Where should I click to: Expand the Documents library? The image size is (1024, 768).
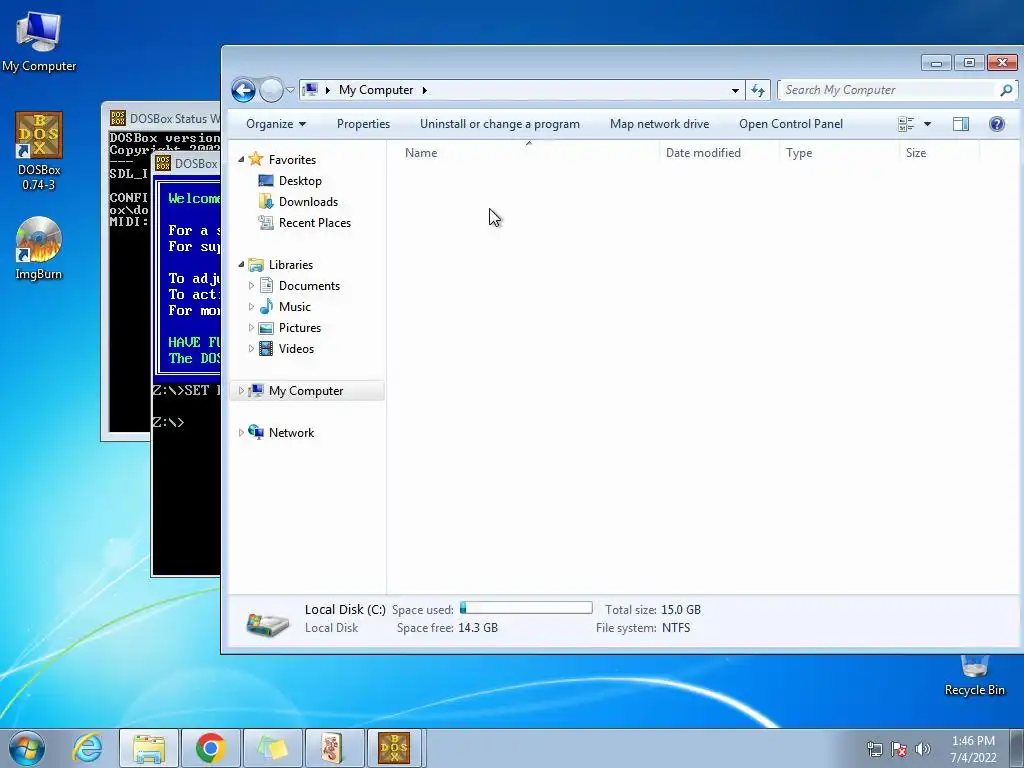[x=251, y=285]
